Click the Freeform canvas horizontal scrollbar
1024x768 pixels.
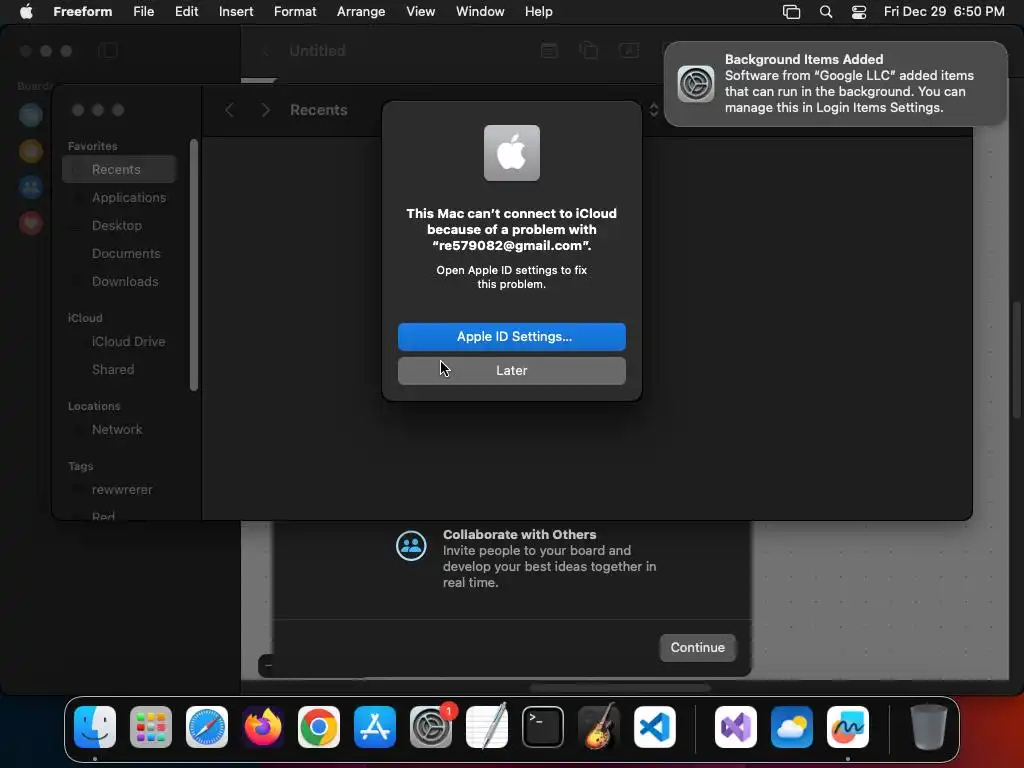pos(620,688)
